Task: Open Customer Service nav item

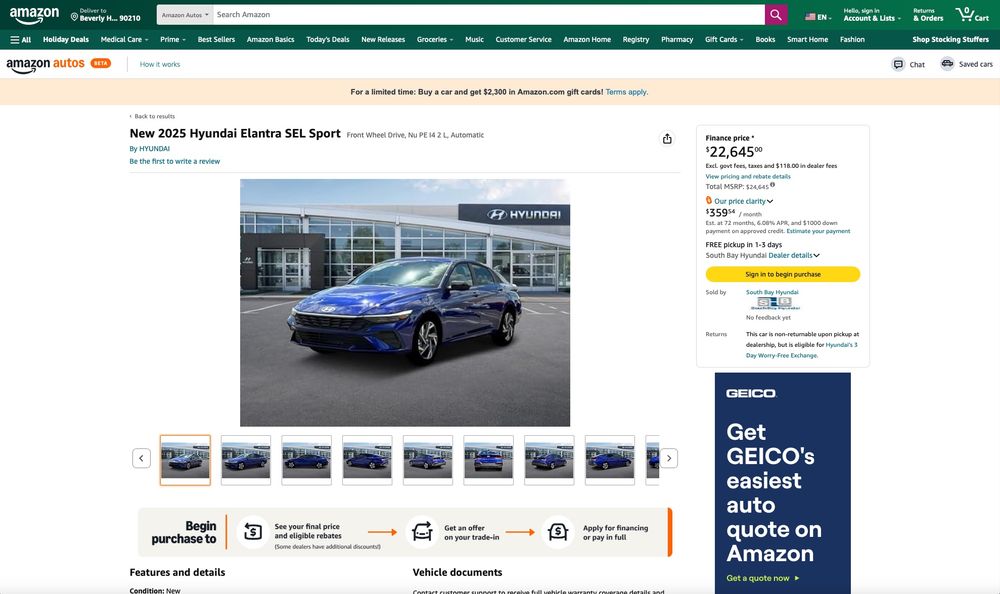Action: tap(524, 40)
